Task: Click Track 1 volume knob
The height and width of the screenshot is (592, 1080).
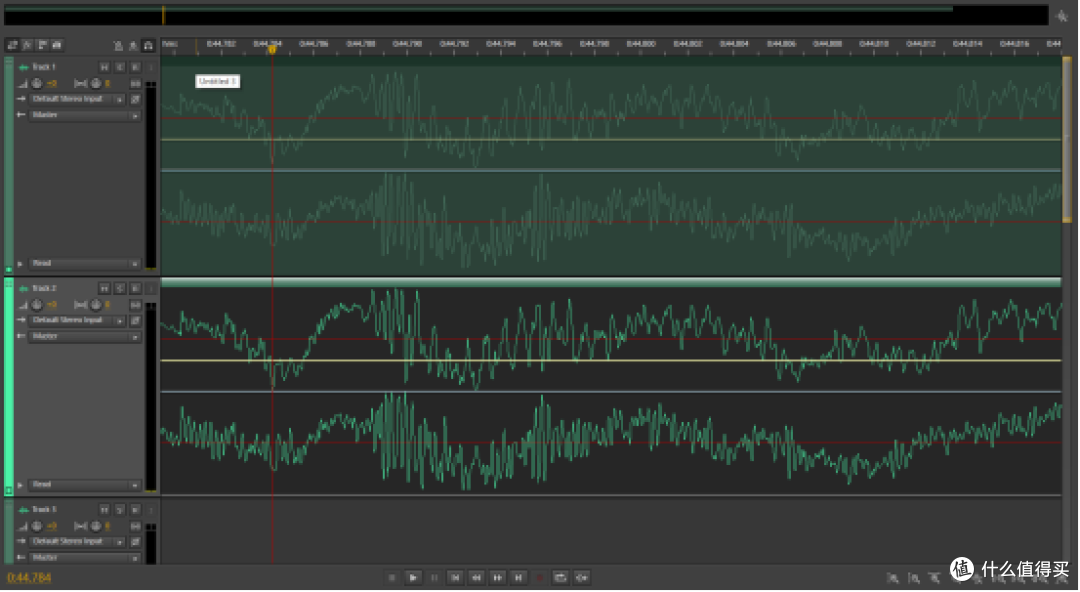Action: tap(37, 83)
